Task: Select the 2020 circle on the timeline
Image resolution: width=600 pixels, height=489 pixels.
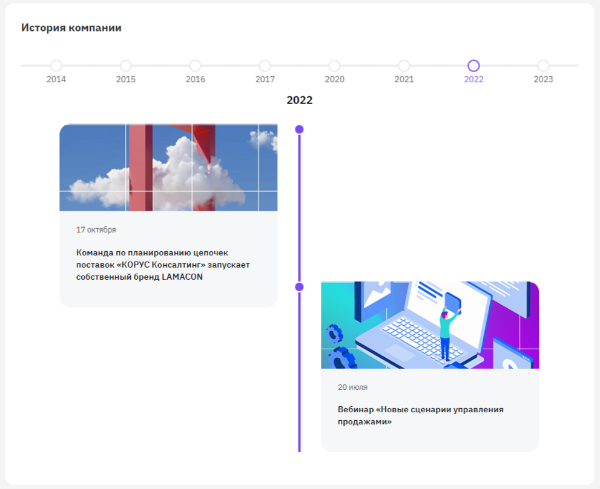Action: [x=334, y=66]
